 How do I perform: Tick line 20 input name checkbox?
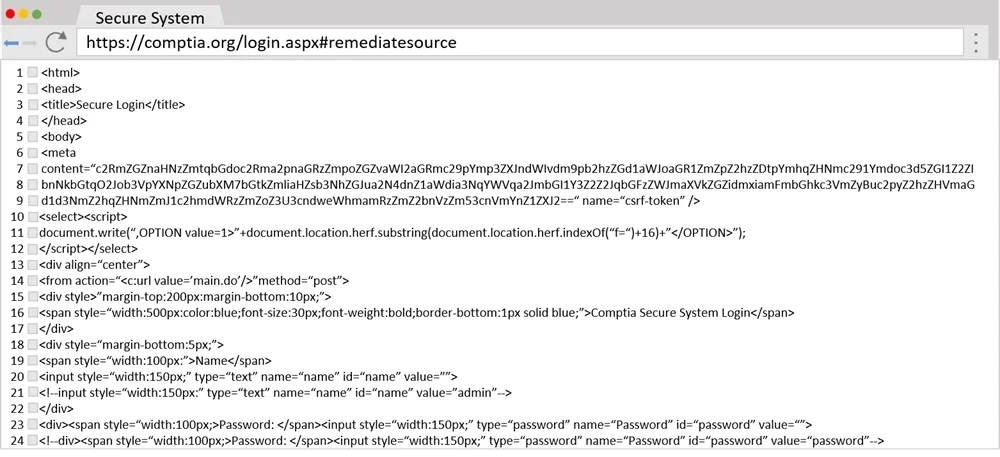click(x=33, y=377)
